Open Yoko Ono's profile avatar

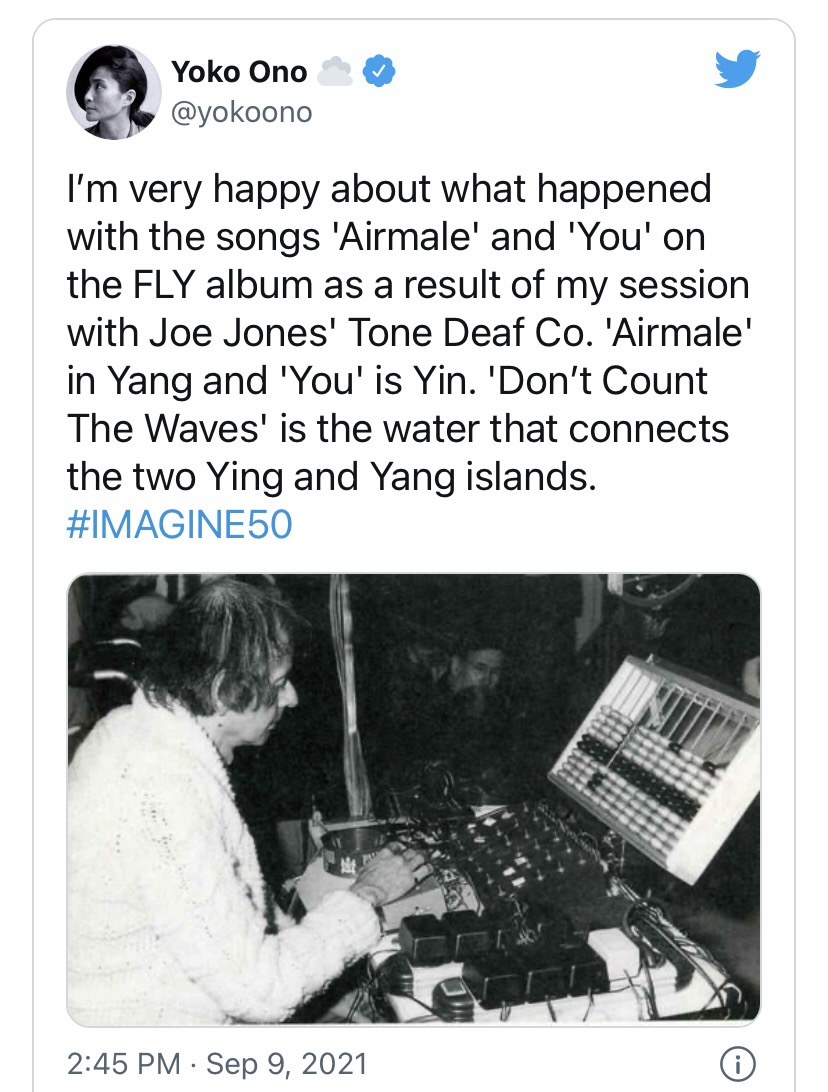114,92
